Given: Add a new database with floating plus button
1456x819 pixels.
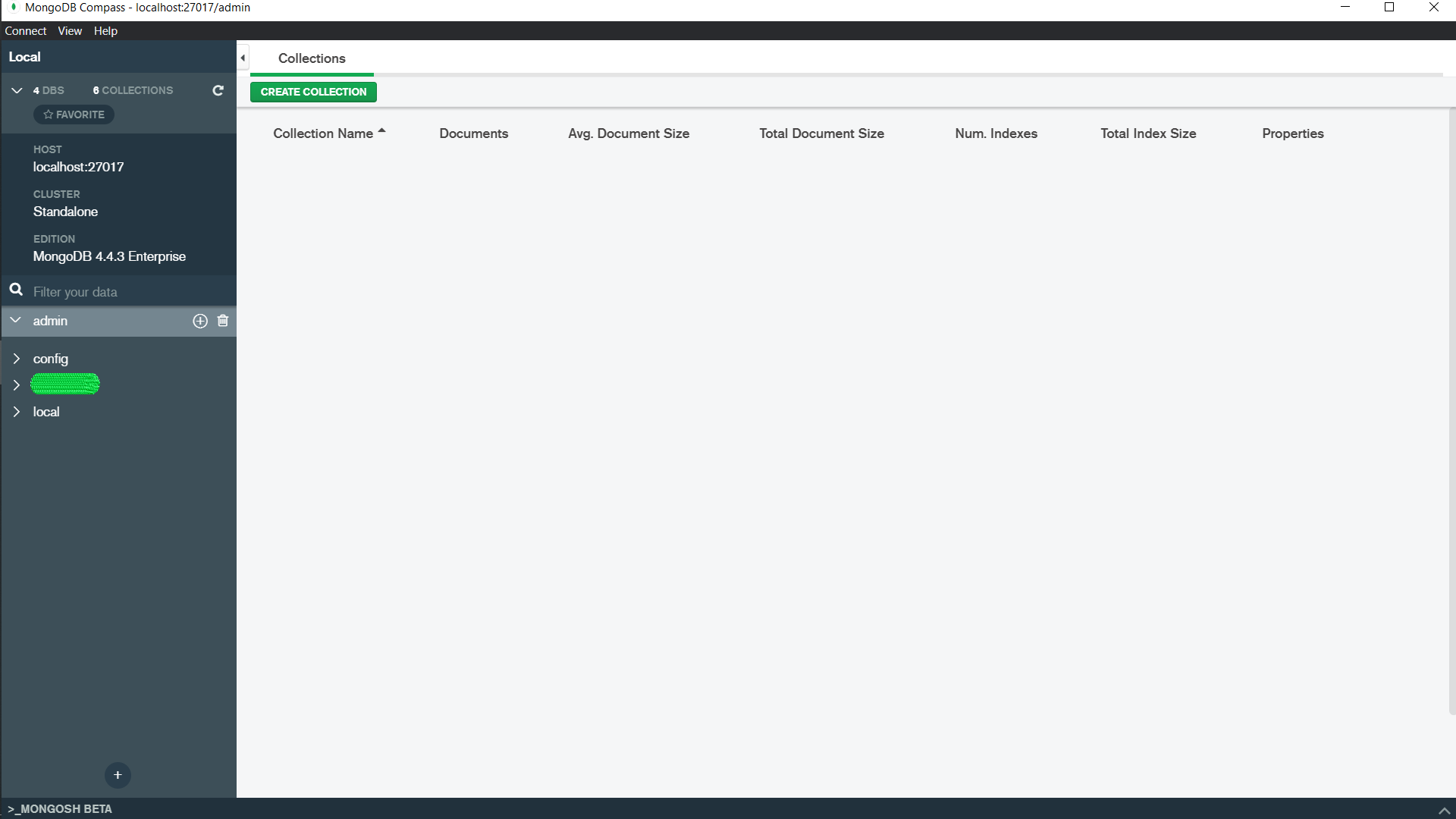Looking at the screenshot, I should pos(118,775).
